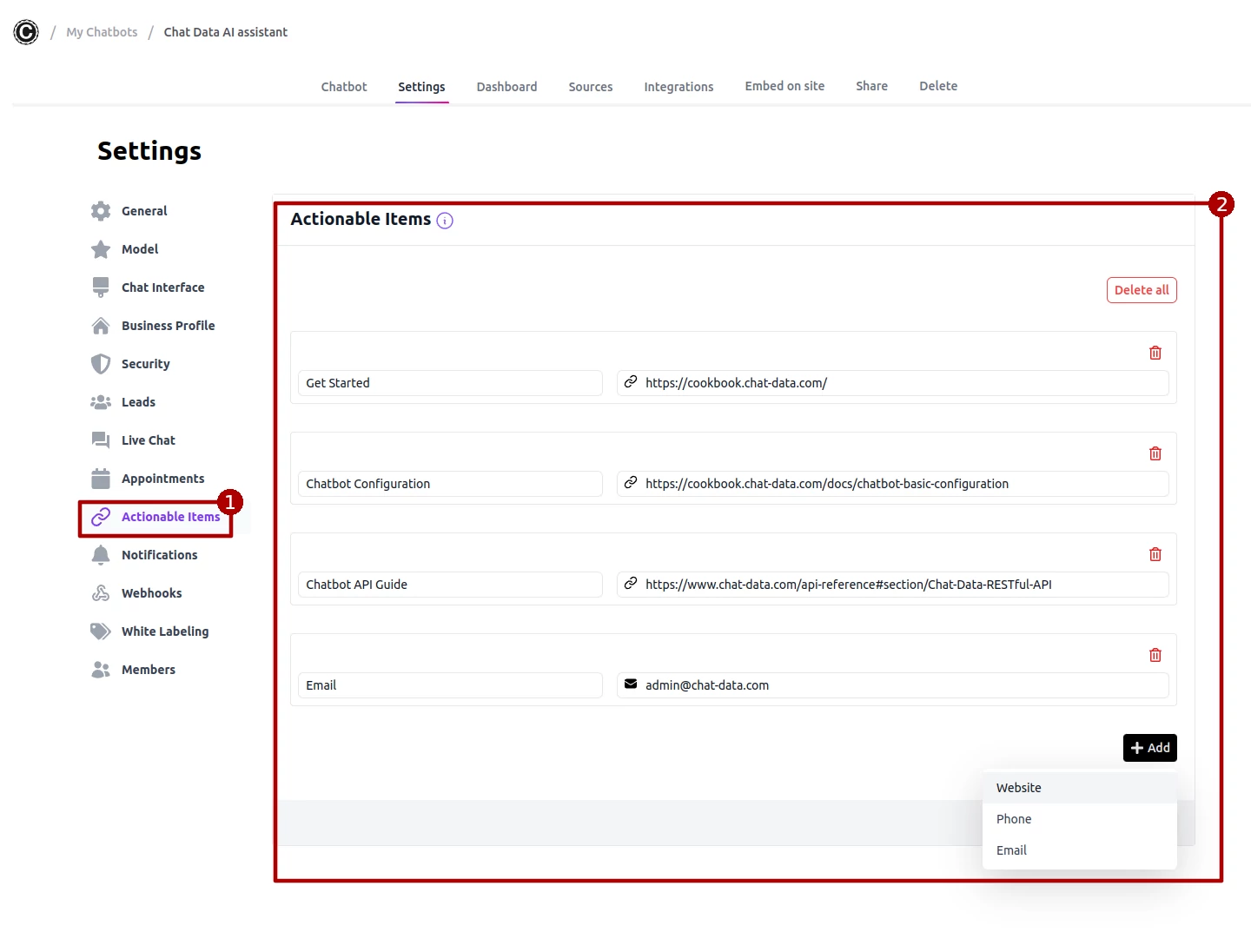Click the Chat Data logo icon
The image size is (1251, 952).
26,32
